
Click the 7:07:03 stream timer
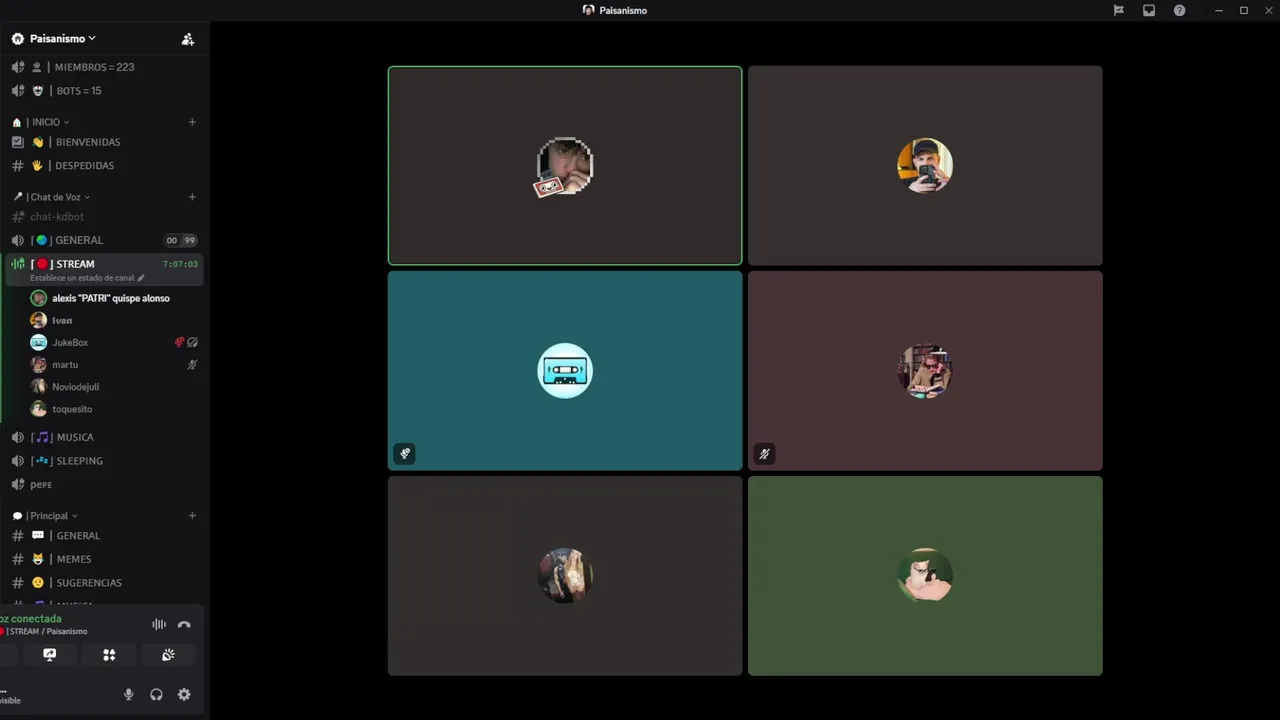180,264
